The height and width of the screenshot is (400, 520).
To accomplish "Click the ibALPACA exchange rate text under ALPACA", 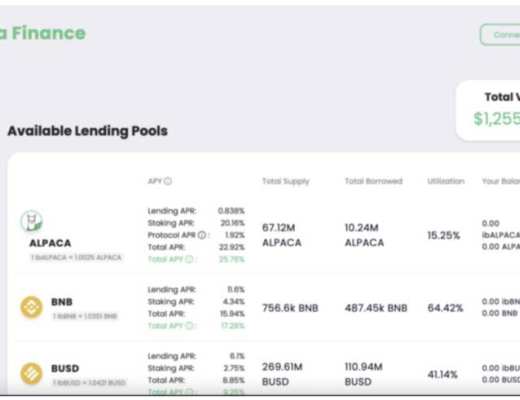I will pyautogui.click(x=76, y=257).
